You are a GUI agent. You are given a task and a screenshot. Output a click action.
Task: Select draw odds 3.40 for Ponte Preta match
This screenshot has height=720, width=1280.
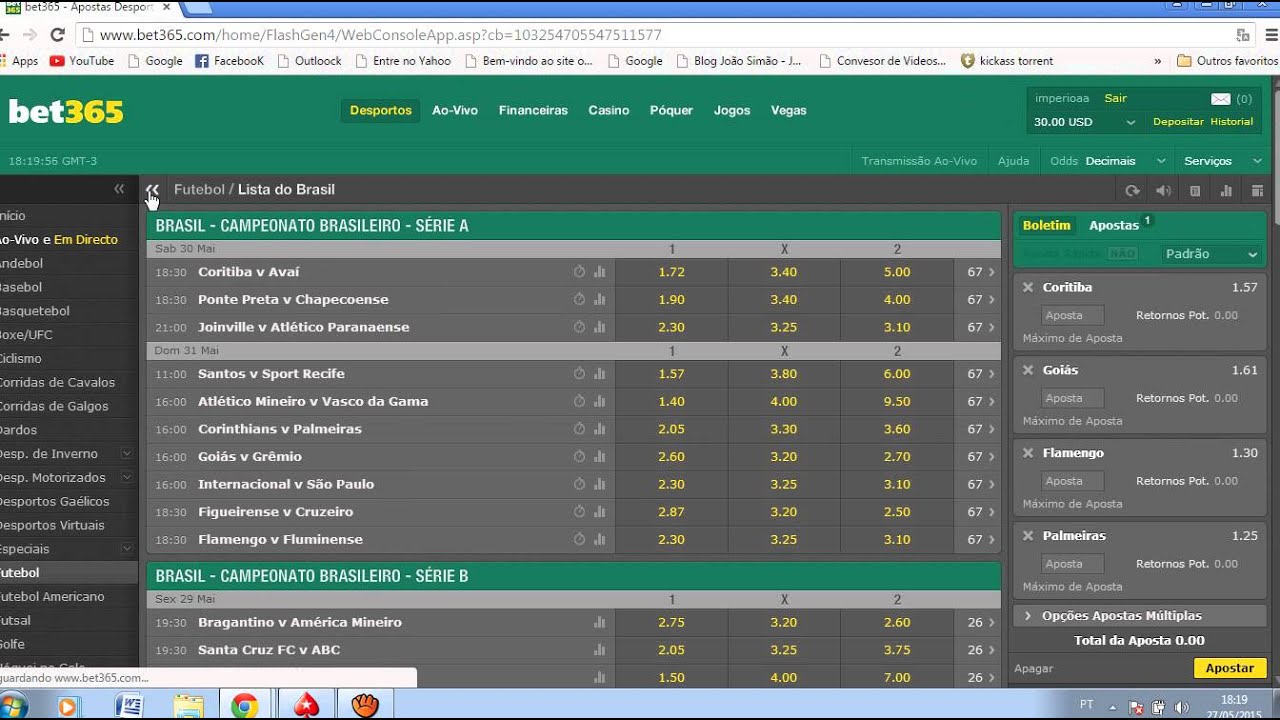click(x=784, y=299)
